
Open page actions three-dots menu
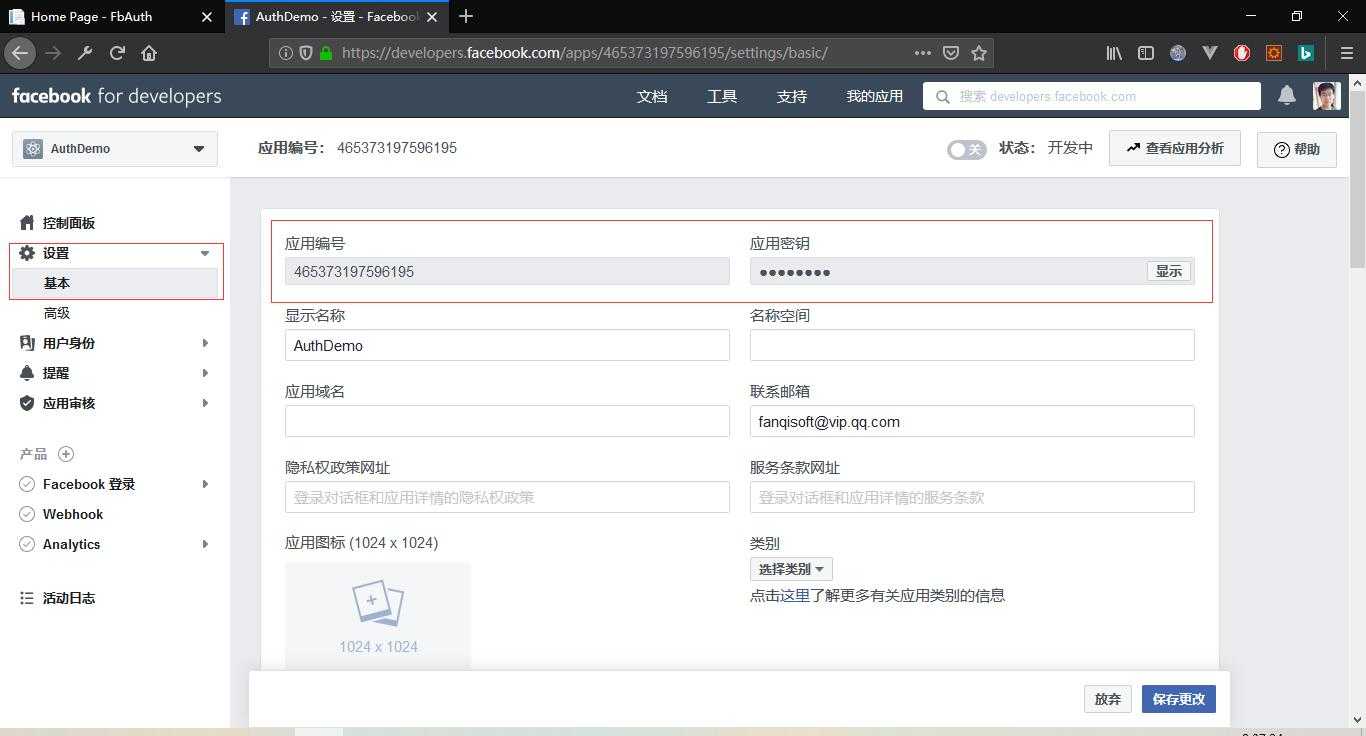(923, 53)
